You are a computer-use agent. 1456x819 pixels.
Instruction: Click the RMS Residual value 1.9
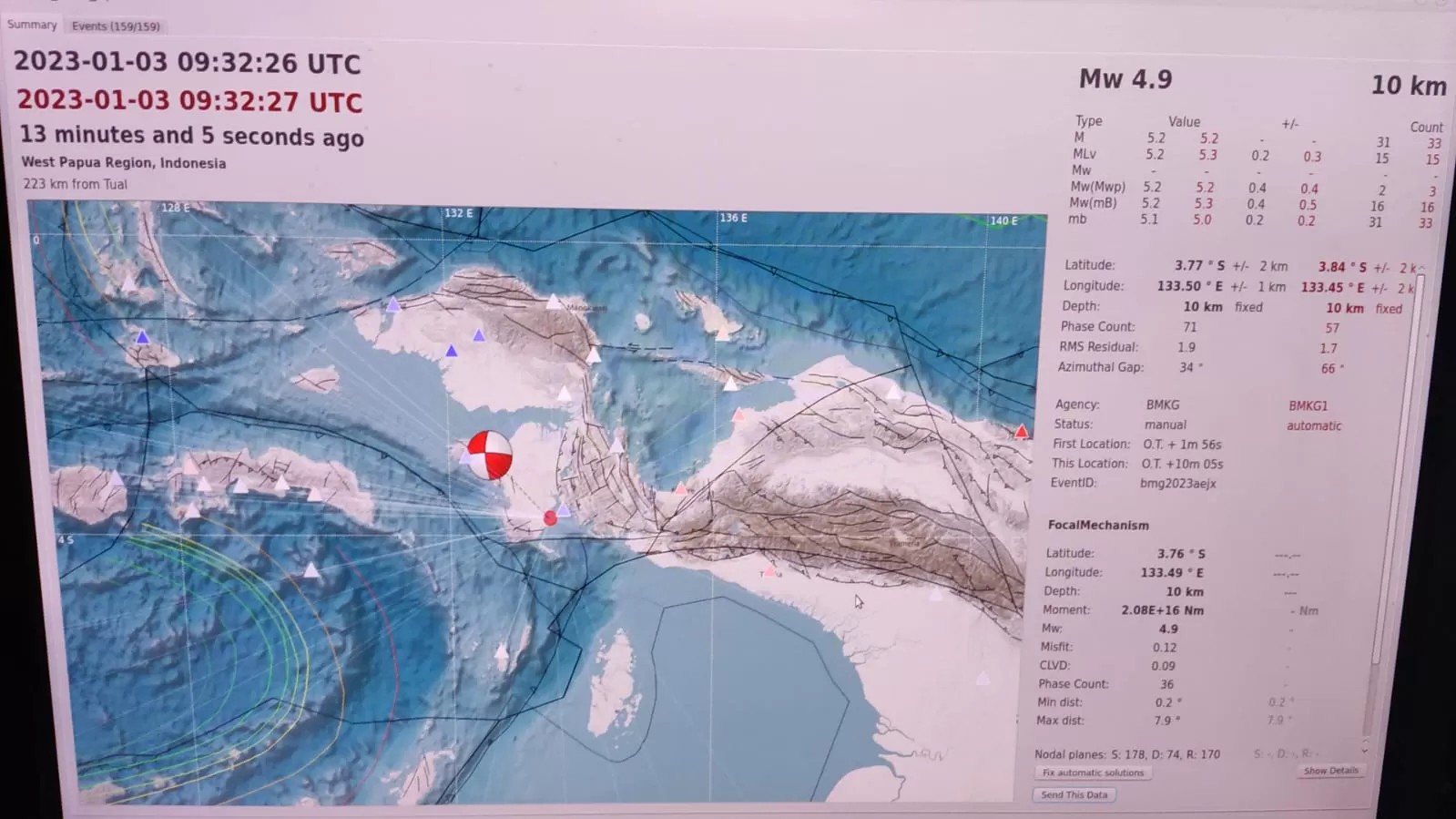[x=1186, y=347]
